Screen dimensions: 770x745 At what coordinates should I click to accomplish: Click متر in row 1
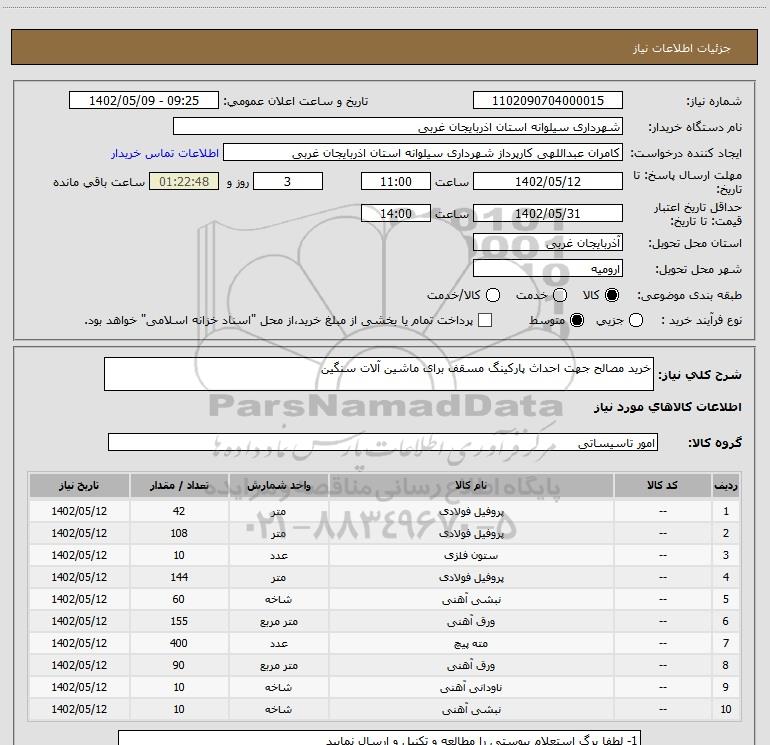tap(278, 511)
